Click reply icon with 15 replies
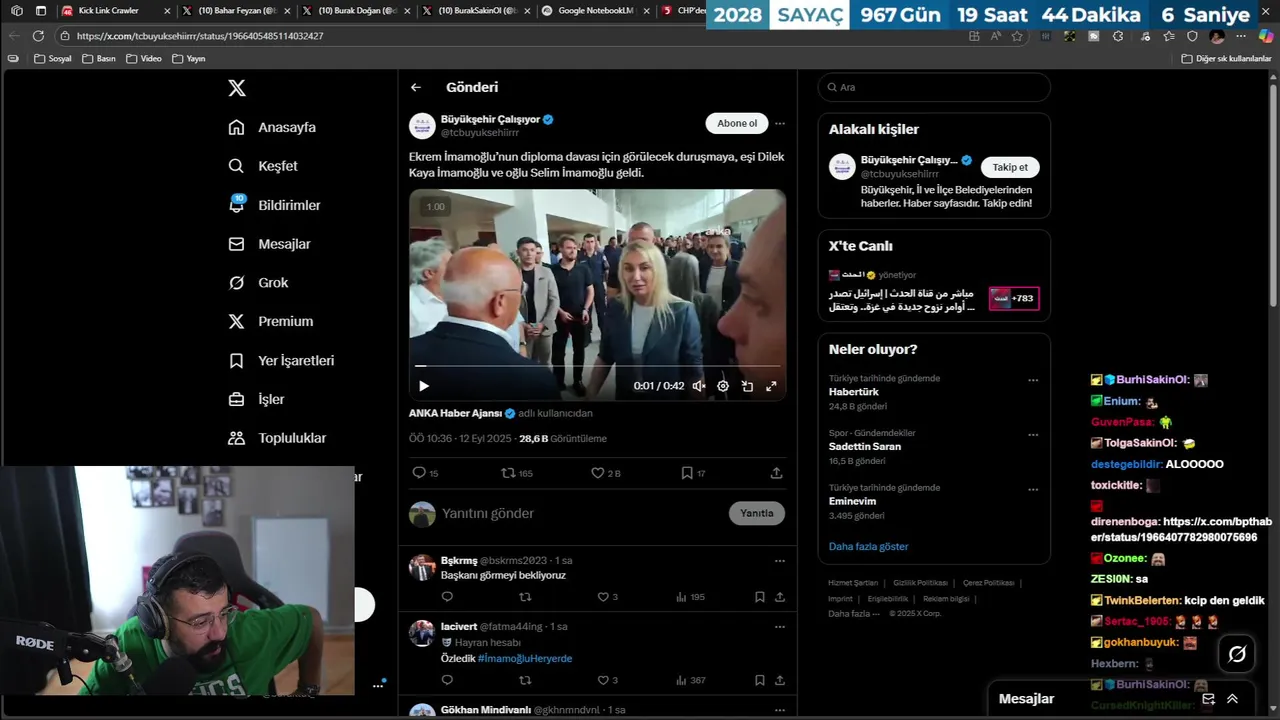The image size is (1280, 720). point(425,473)
